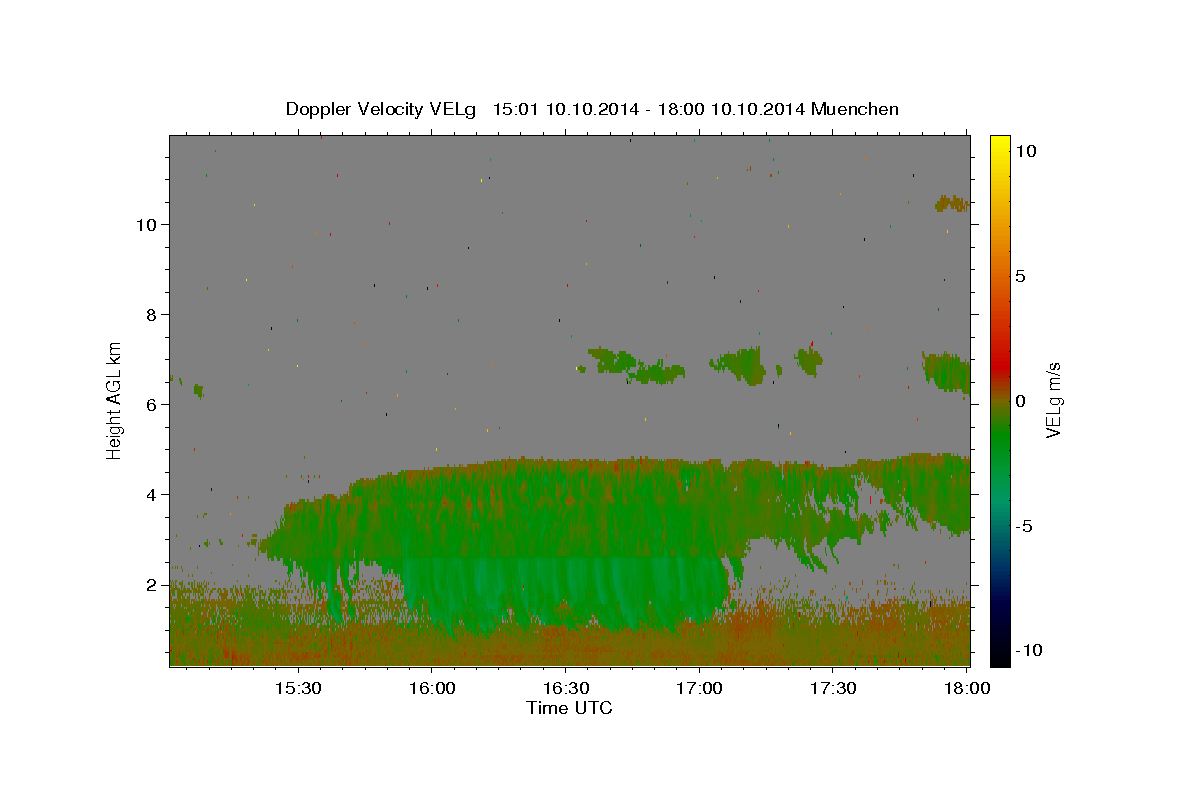1200x800 pixels.
Task: Click the 17:00 time tick label
Action: 699,689
